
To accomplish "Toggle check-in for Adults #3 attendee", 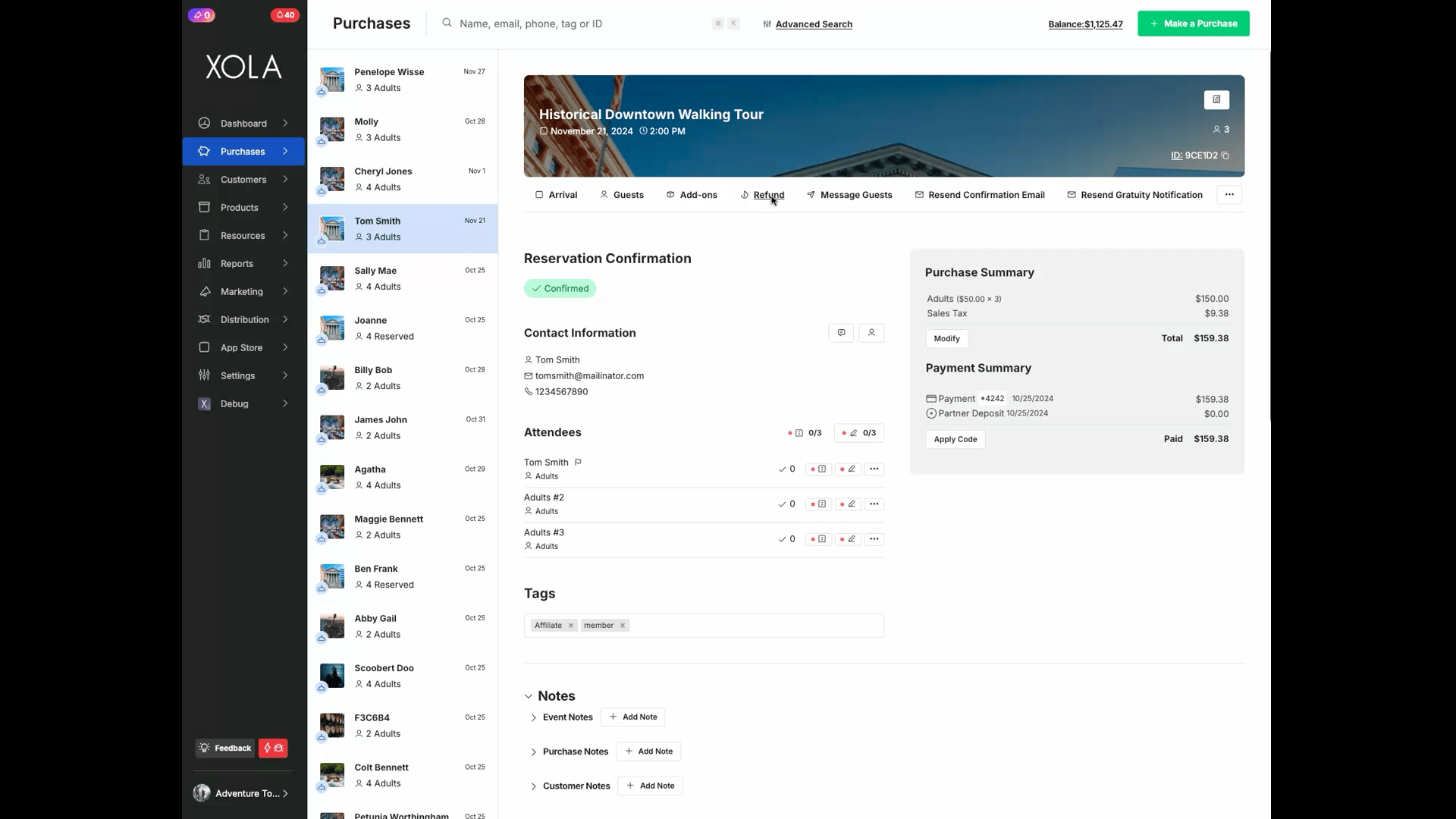I will click(x=786, y=538).
